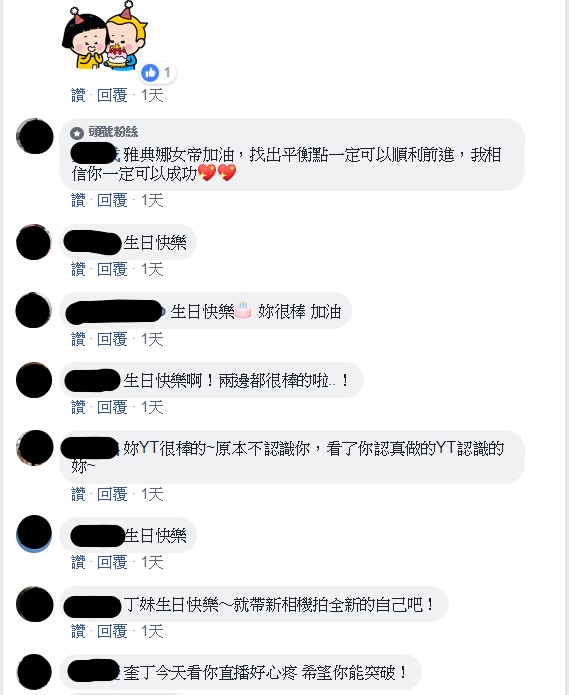569x695 pixels.
Task: Open timestamp under 丁妹生日快樂 comment
Action: tap(152, 631)
